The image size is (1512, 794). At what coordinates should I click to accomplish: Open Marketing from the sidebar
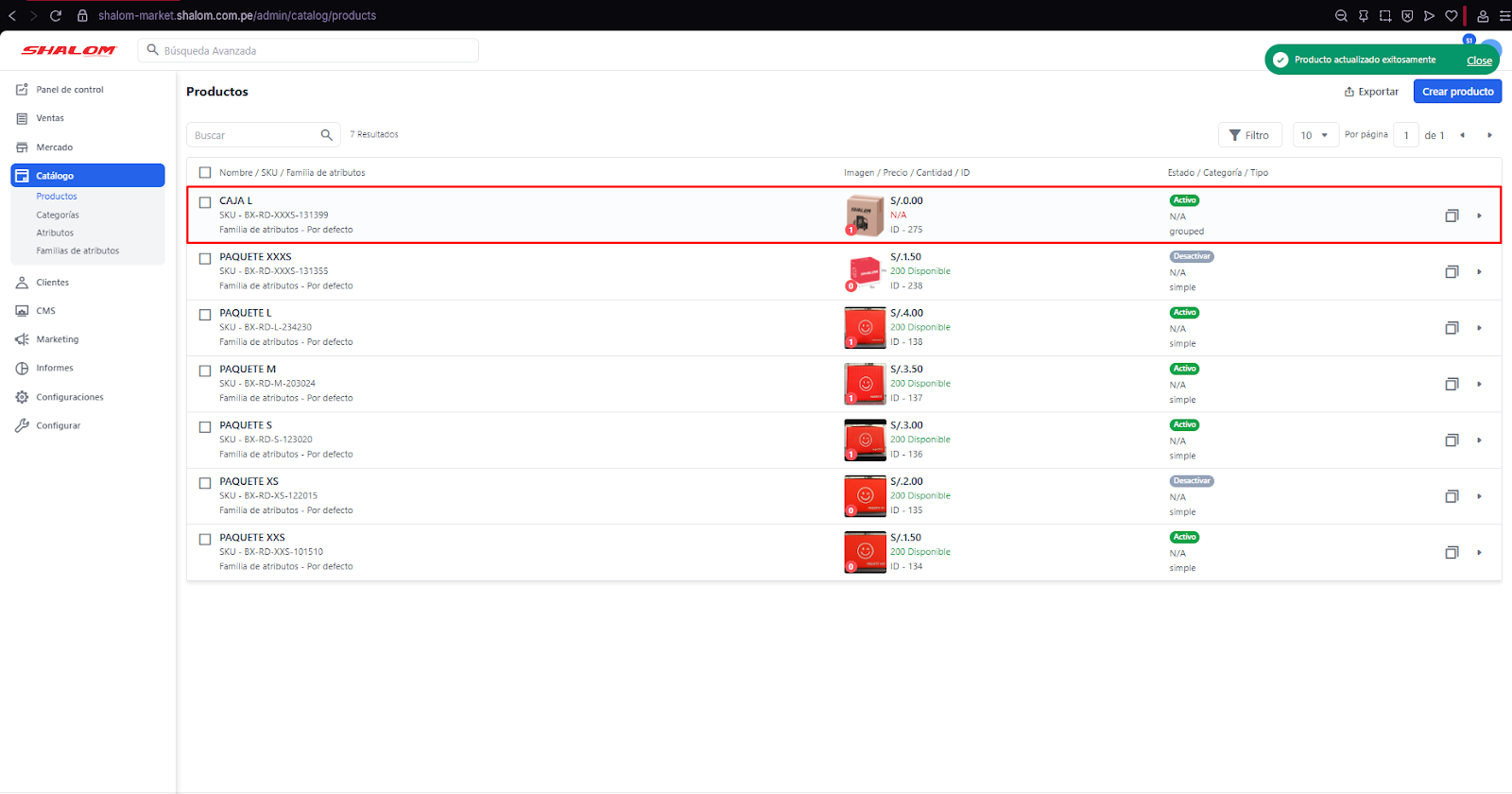point(57,339)
